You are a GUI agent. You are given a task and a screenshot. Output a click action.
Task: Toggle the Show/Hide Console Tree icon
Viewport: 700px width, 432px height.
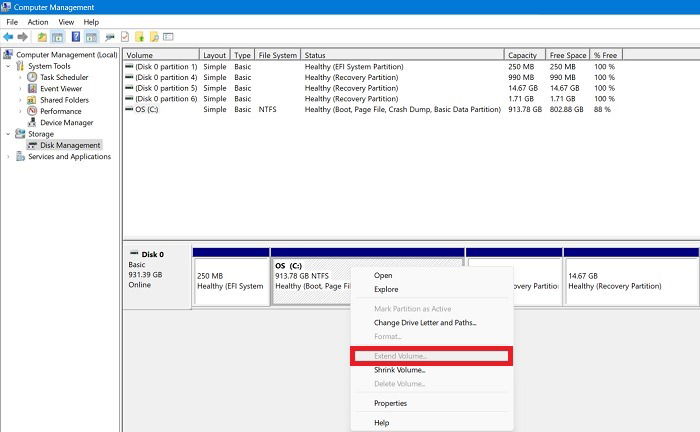pos(58,37)
